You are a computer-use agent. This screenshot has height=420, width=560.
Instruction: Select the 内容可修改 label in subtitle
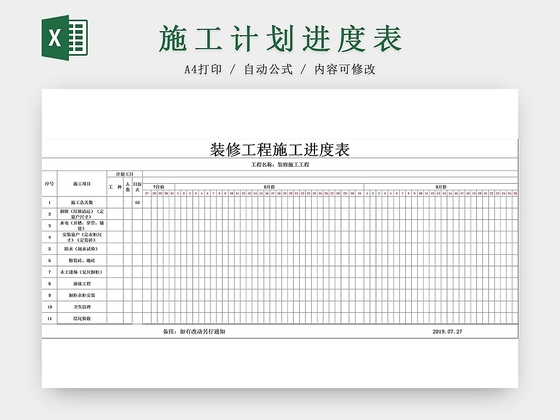point(345,69)
